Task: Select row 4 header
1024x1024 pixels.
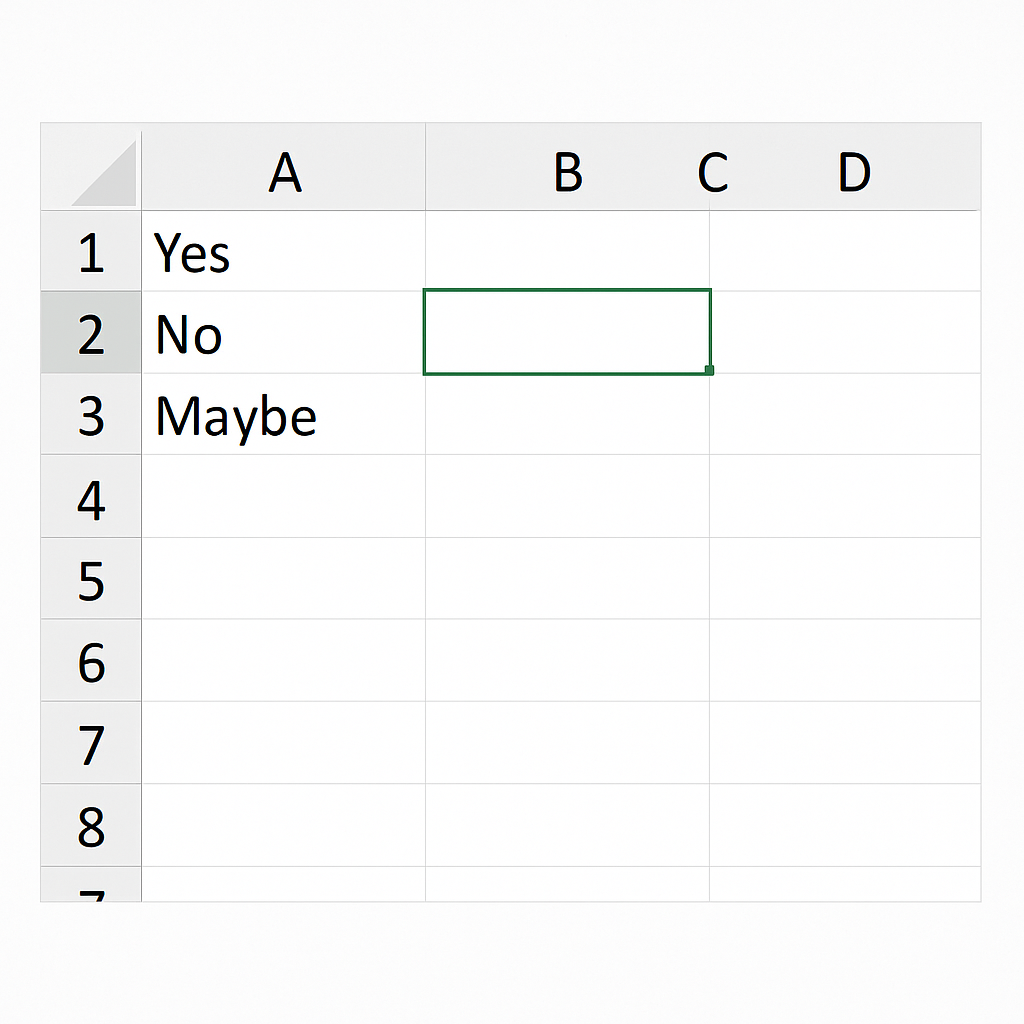Action: [x=91, y=496]
